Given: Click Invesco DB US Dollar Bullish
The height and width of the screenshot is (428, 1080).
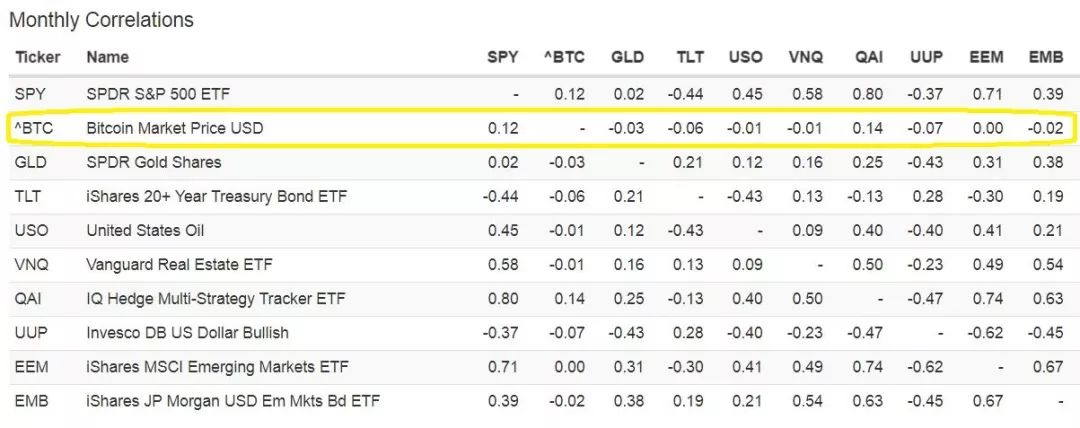Looking at the screenshot, I should 187,333.
